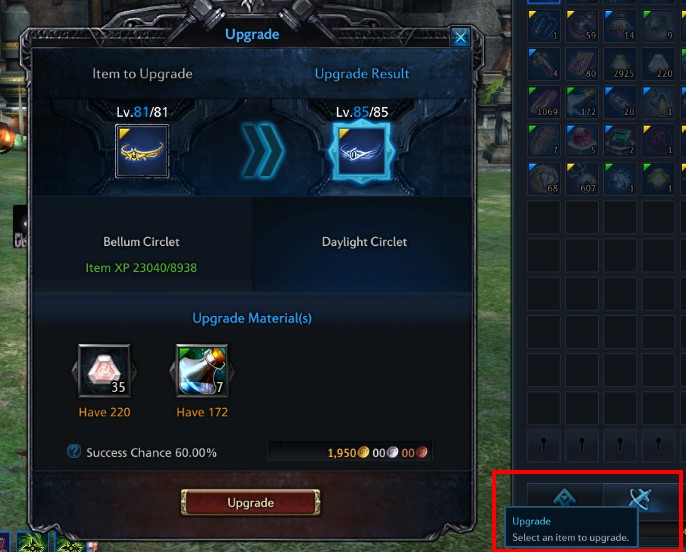Screen dimensions: 686x552
Task: Close the Upgrade window
Action: [x=460, y=37]
